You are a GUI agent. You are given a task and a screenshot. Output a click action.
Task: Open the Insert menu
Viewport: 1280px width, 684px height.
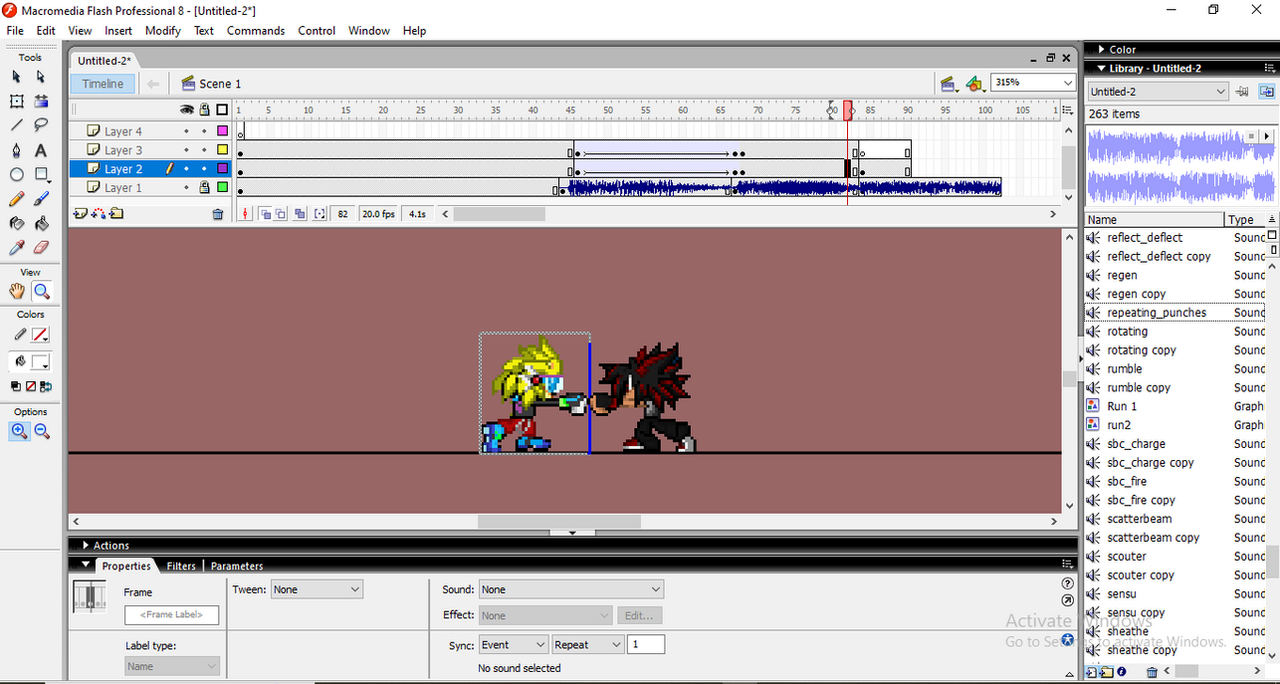tap(118, 31)
